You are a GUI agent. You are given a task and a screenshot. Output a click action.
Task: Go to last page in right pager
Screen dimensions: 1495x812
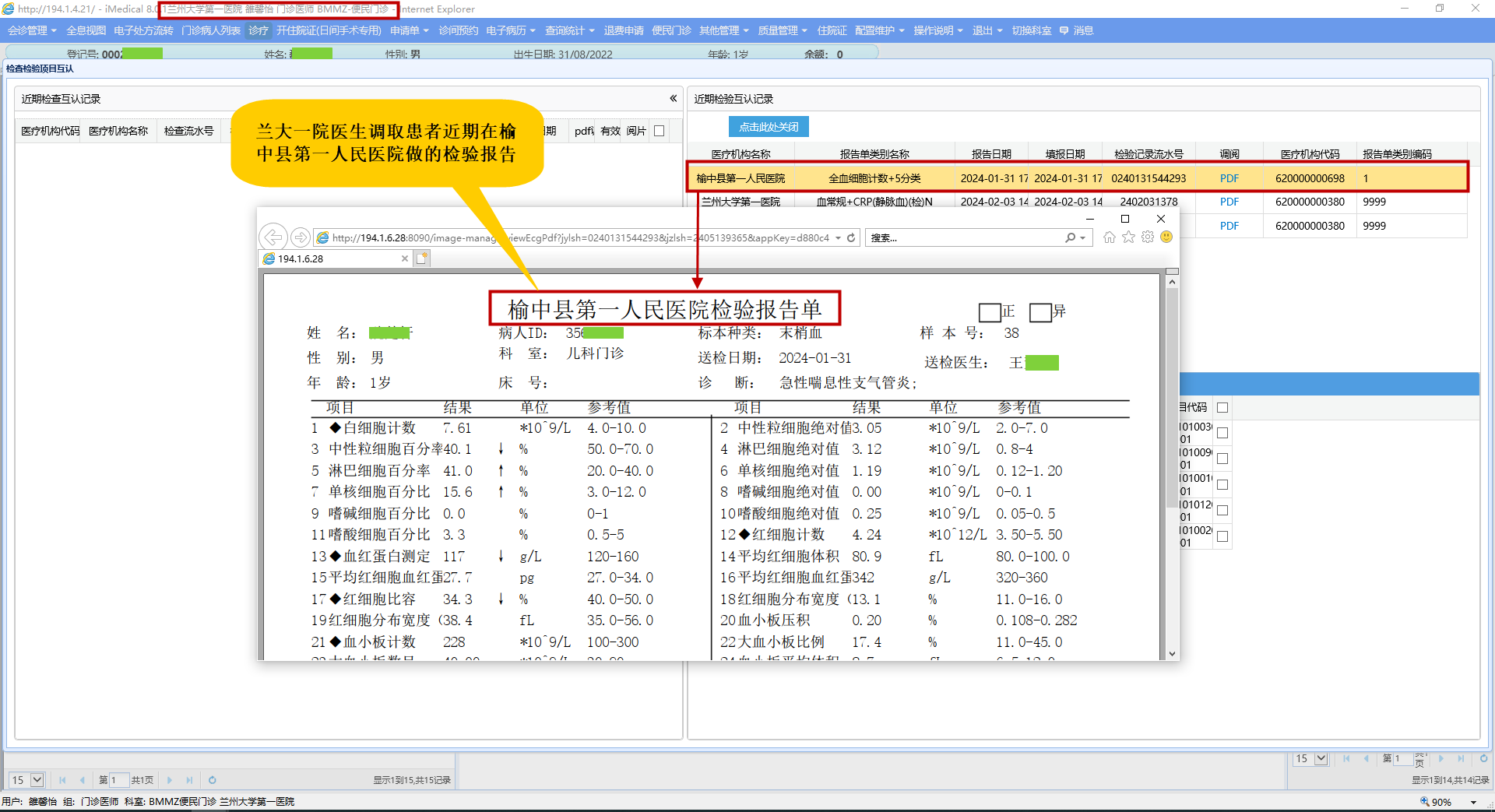coord(1461,758)
